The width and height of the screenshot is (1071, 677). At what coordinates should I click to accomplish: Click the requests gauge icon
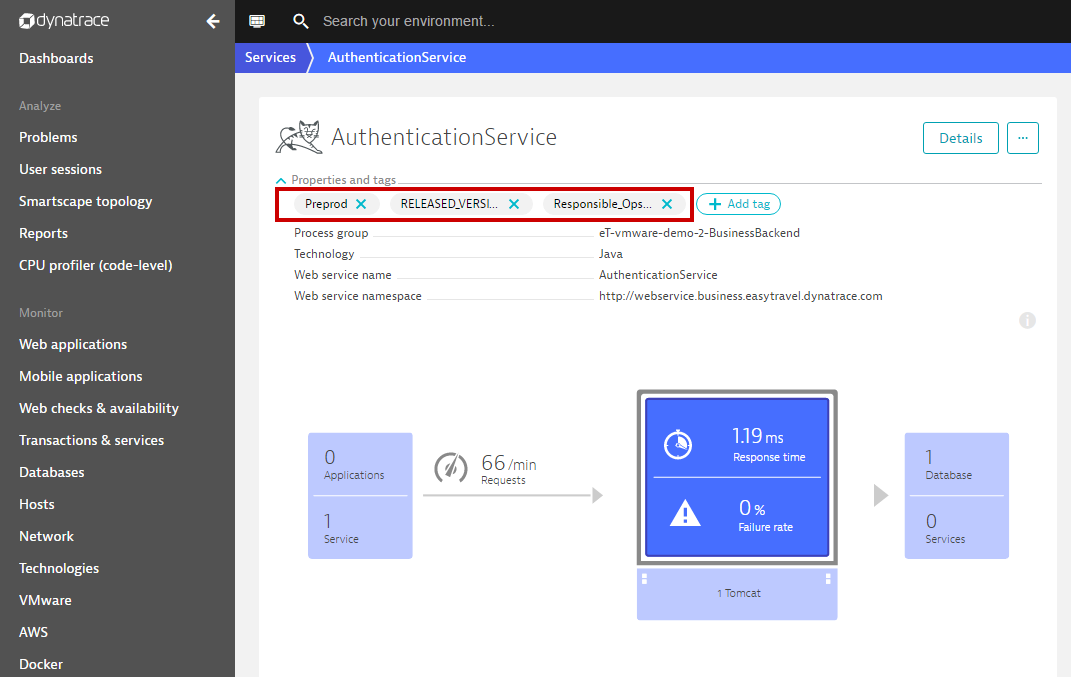451,469
